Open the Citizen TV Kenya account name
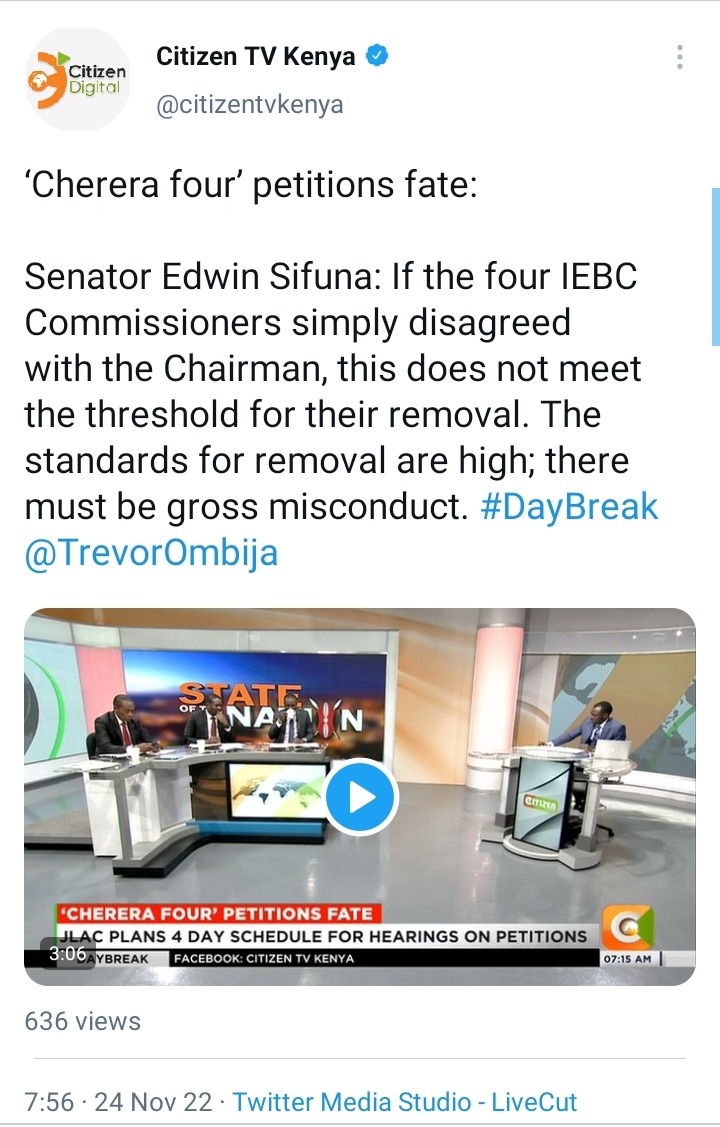The image size is (720, 1127). click(x=256, y=56)
